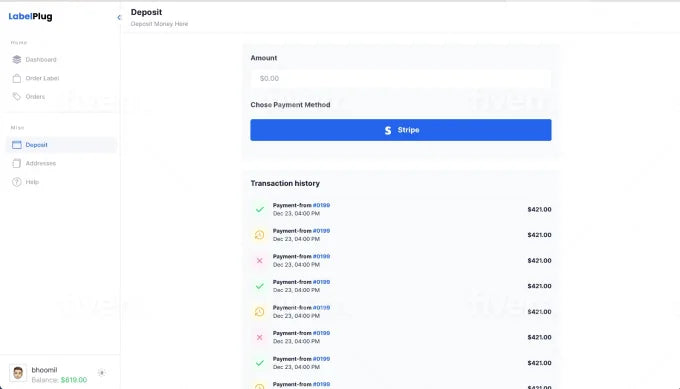Open the settings icon beside bhoomil
The height and width of the screenshot is (389, 680).
coord(101,373)
